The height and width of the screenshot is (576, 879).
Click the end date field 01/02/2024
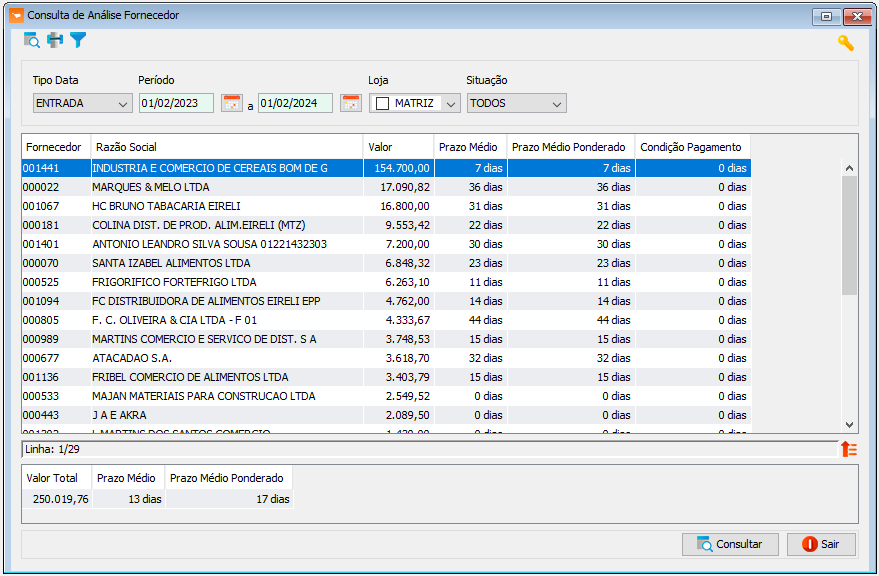click(x=295, y=103)
